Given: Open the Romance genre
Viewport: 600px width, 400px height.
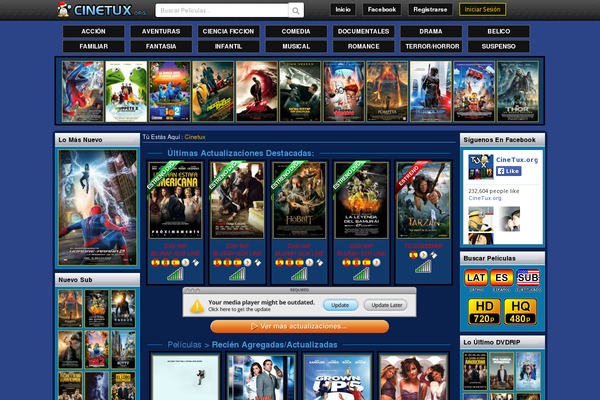Looking at the screenshot, I should 364,46.
